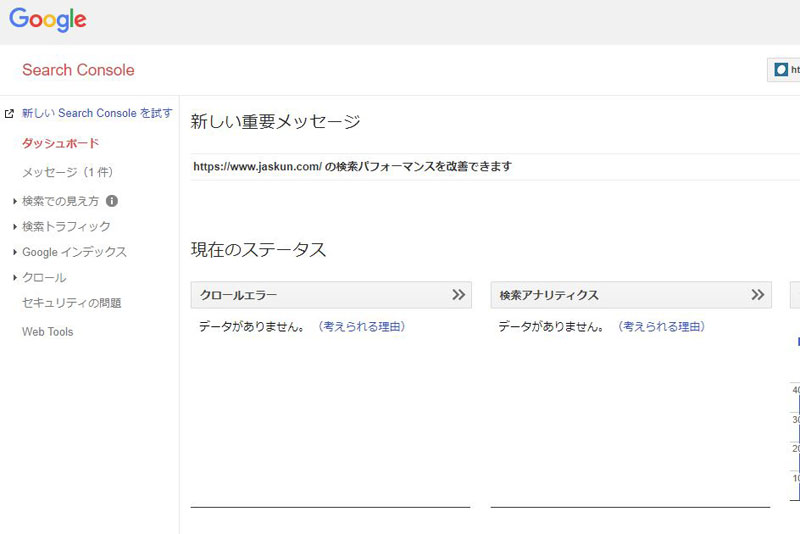The height and width of the screenshot is (534, 800).
Task: Click double-chevron icon on クロールエラー
Action: pyautogui.click(x=458, y=295)
